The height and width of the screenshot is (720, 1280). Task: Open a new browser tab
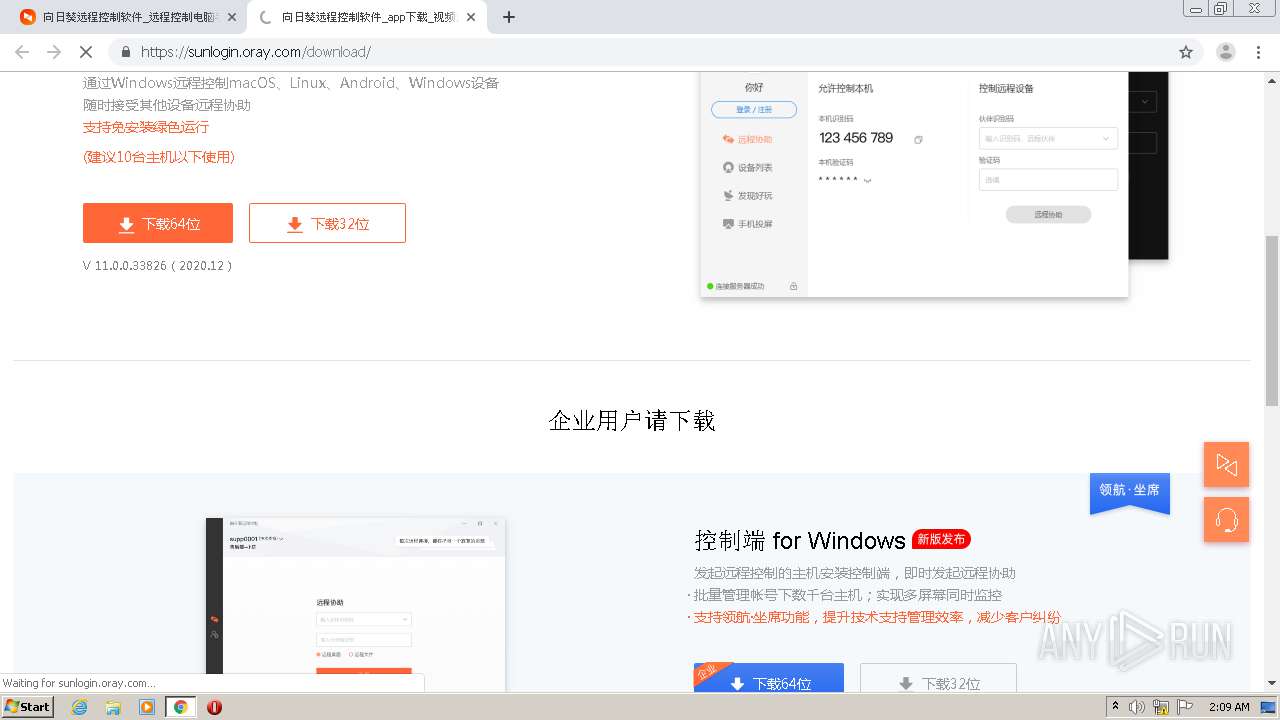tap(508, 17)
